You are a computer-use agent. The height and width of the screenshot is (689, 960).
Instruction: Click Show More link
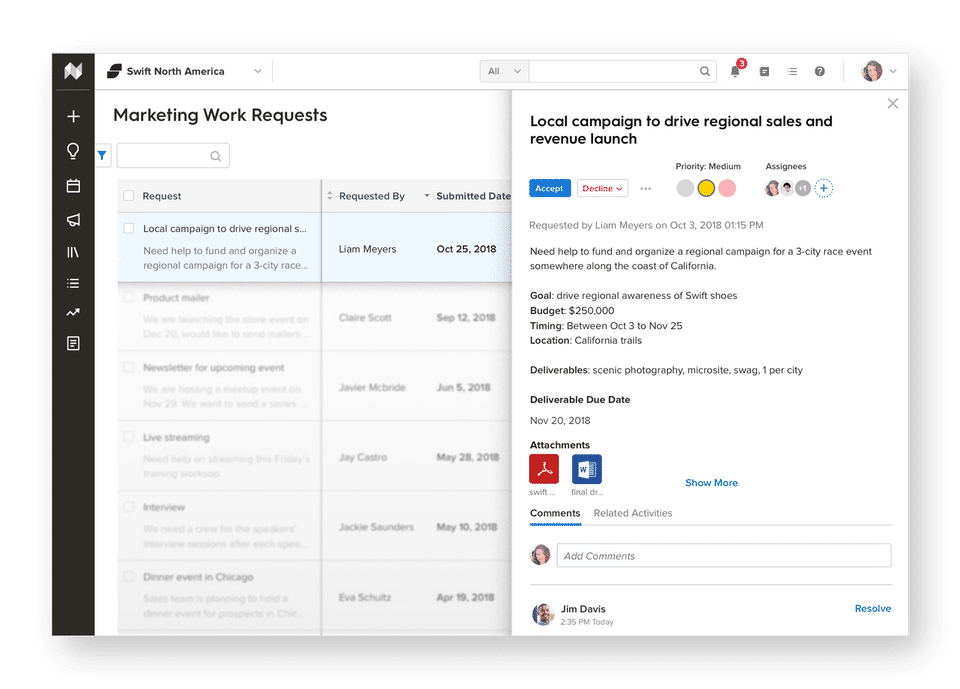(x=711, y=483)
